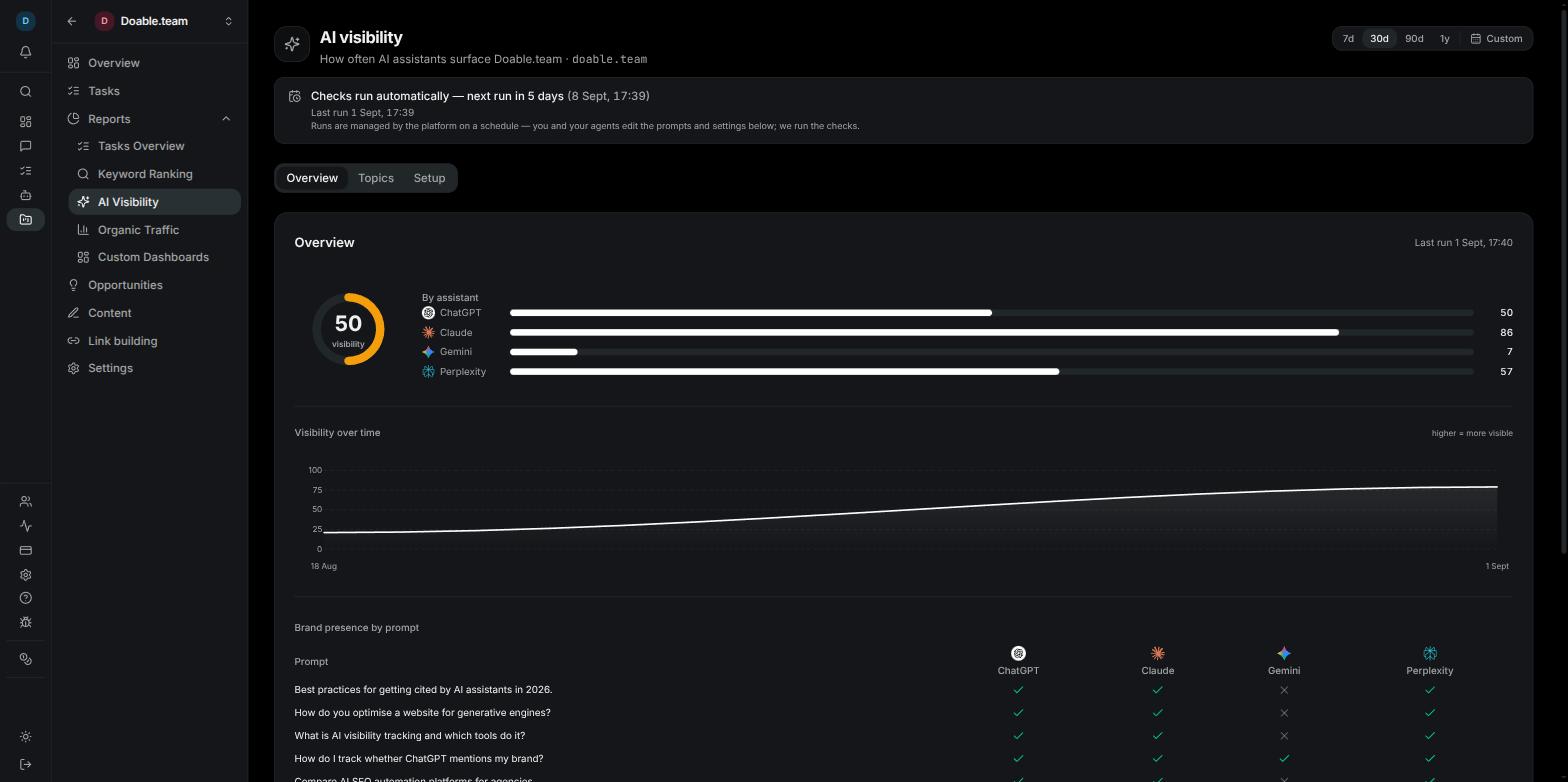1568x782 pixels.
Task: Click the checklist icon in left icon rail
Action: click(26, 171)
